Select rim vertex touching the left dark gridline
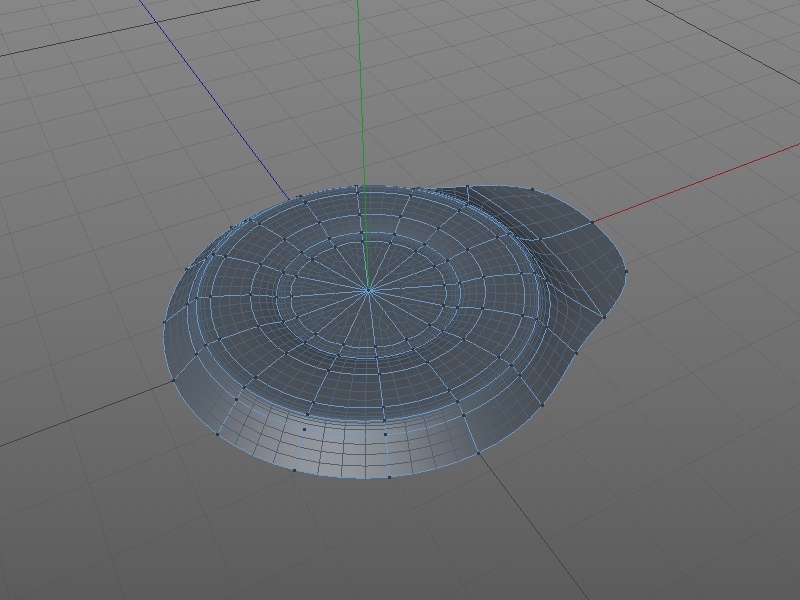This screenshot has height=600, width=800. click(x=174, y=379)
